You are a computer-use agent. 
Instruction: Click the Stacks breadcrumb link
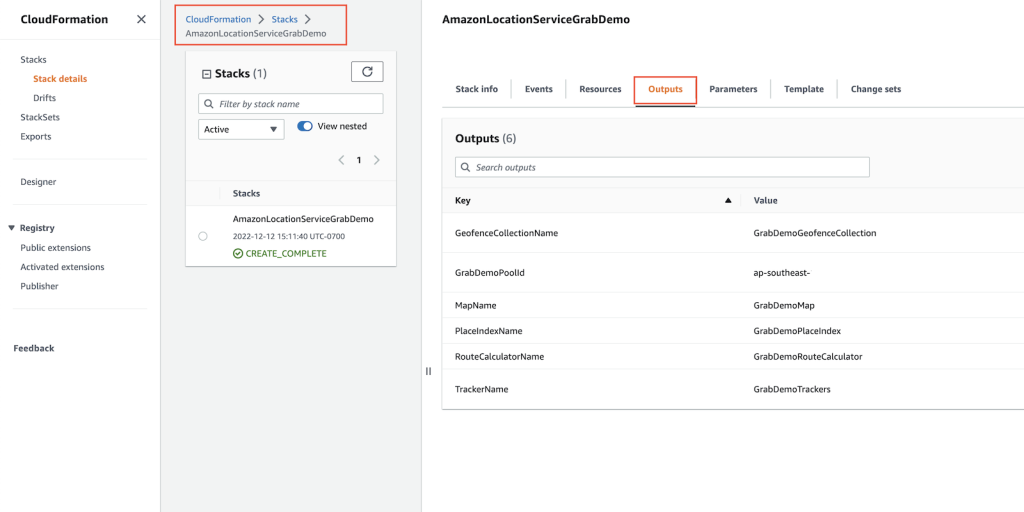[284, 19]
